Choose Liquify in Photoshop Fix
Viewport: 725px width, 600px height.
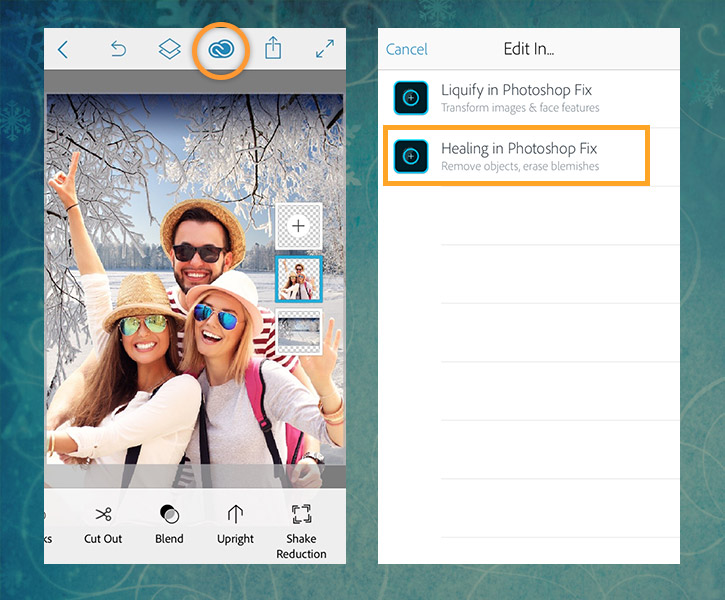(x=528, y=98)
